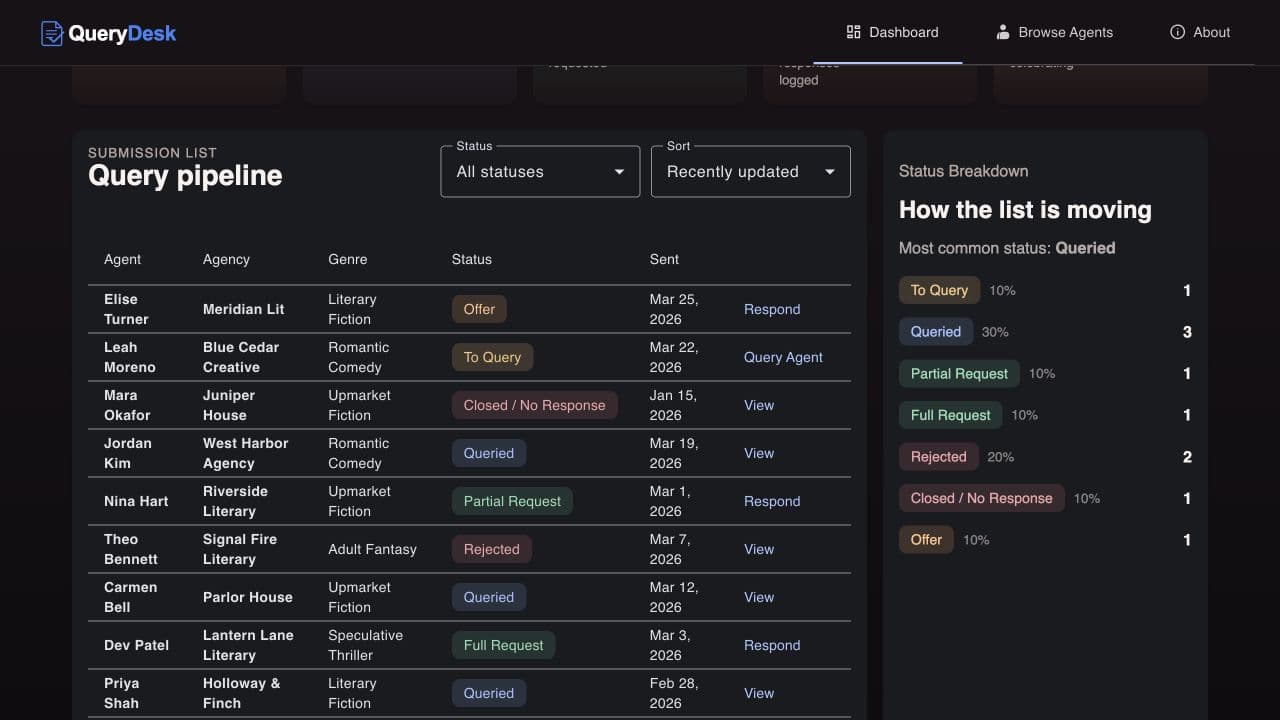
Task: Click View for Carmen Bell
Action: [759, 597]
